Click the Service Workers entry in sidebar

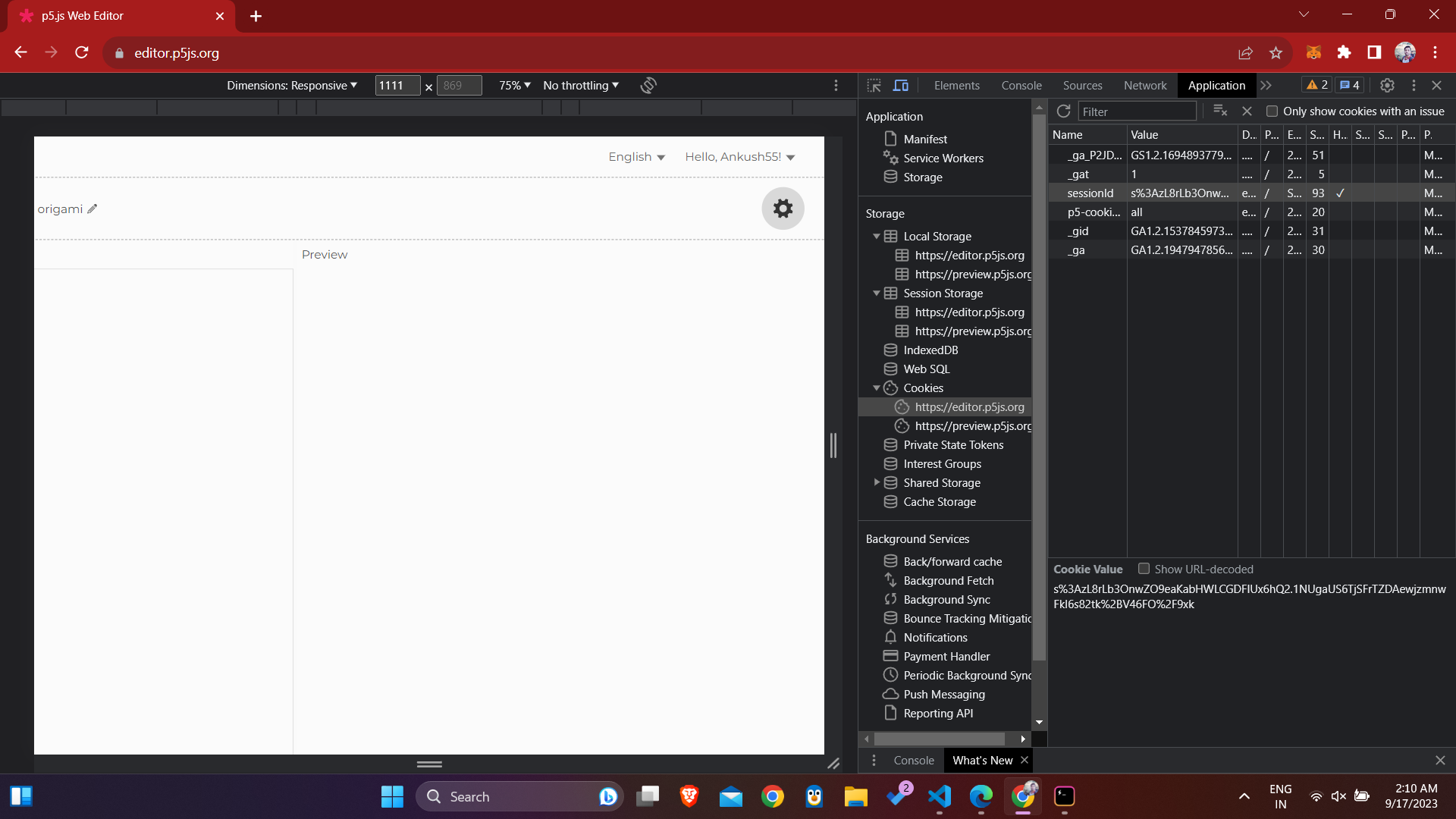coord(943,158)
